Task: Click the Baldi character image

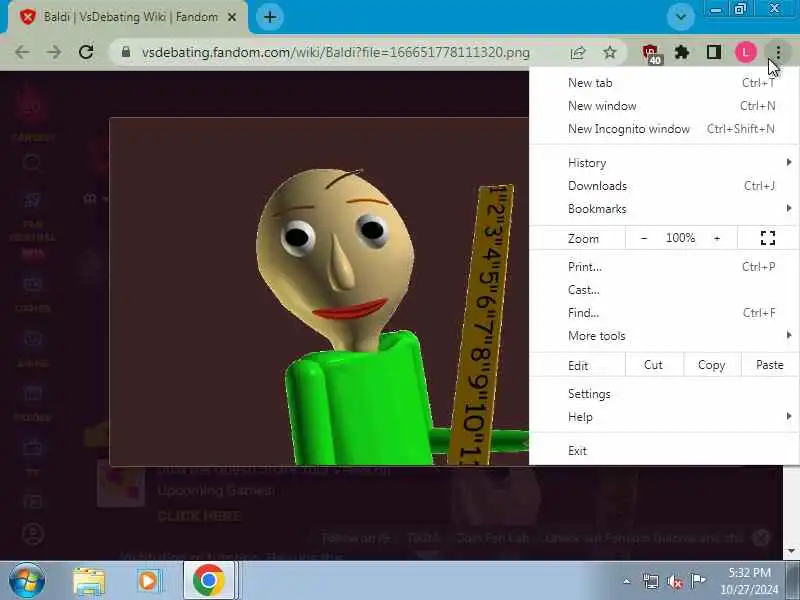Action: pyautogui.click(x=319, y=291)
